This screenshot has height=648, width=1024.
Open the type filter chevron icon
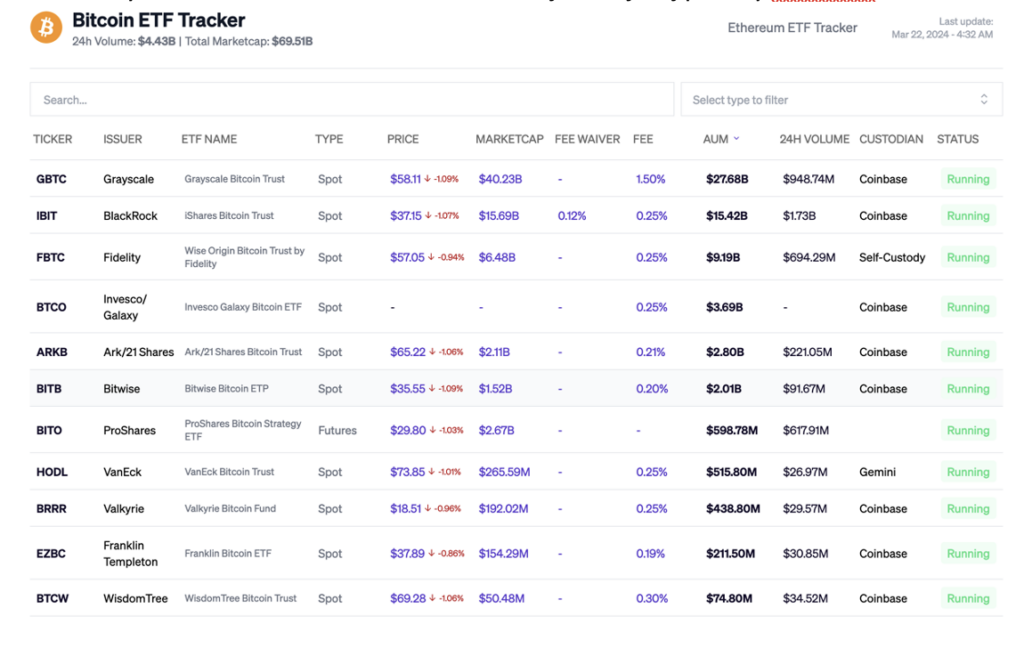click(x=984, y=99)
